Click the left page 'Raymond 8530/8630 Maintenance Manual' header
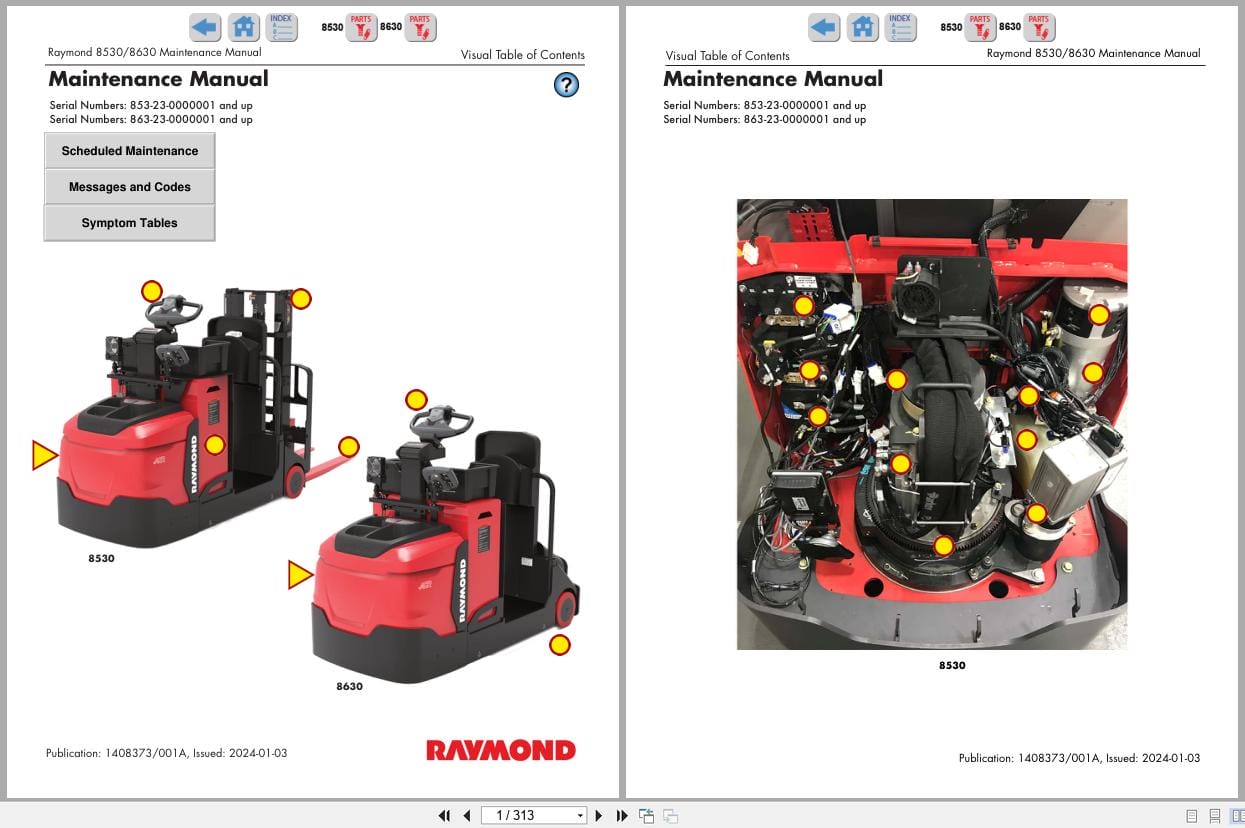The height and width of the screenshot is (828, 1245). tap(155, 52)
